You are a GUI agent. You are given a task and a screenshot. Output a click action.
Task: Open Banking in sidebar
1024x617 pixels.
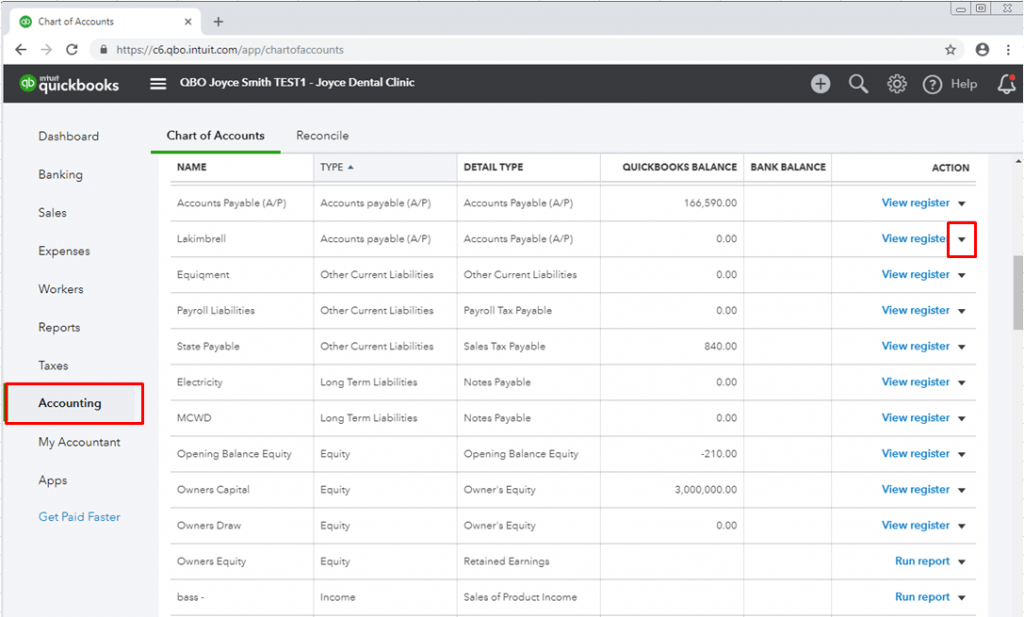pos(60,175)
